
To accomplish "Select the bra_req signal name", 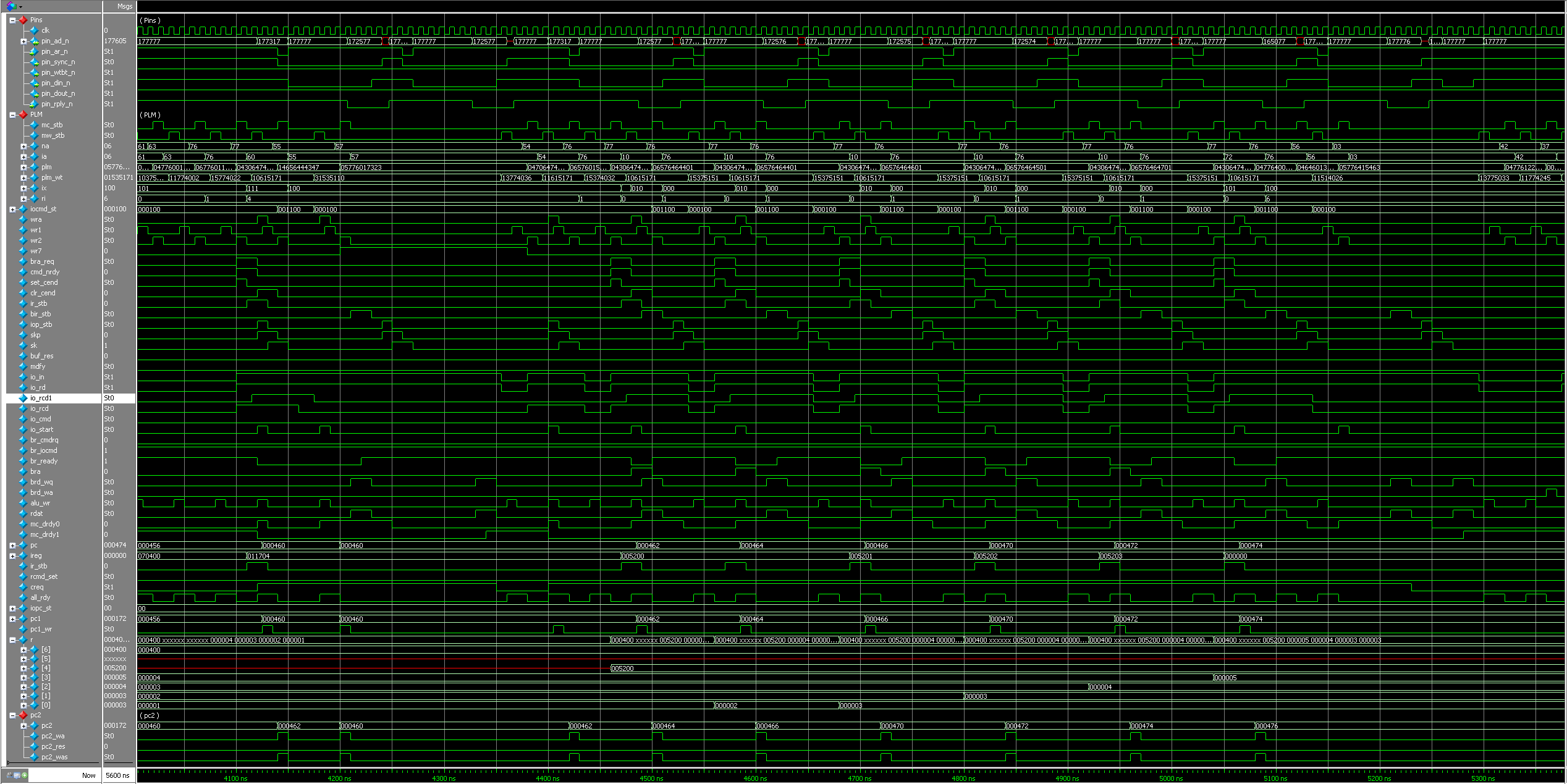I will pos(42,261).
